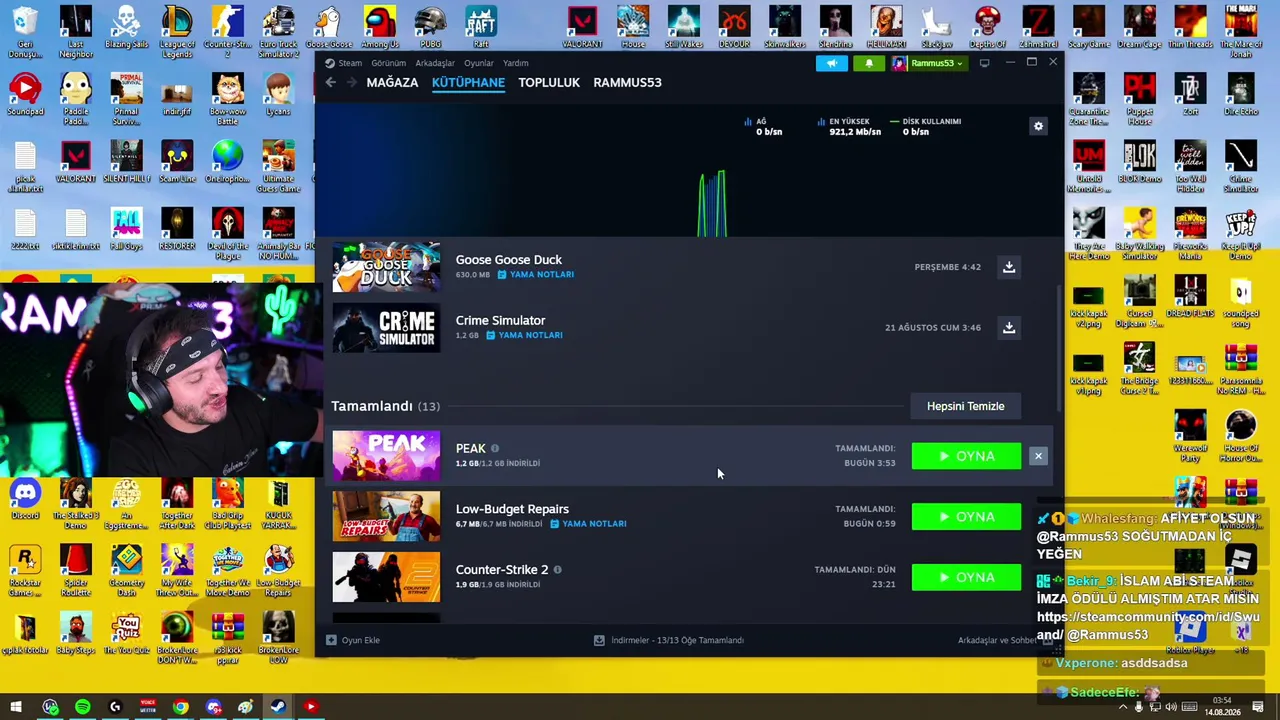Open Goose Goose Duck patch notes
1280x720 pixels.
coord(536,275)
